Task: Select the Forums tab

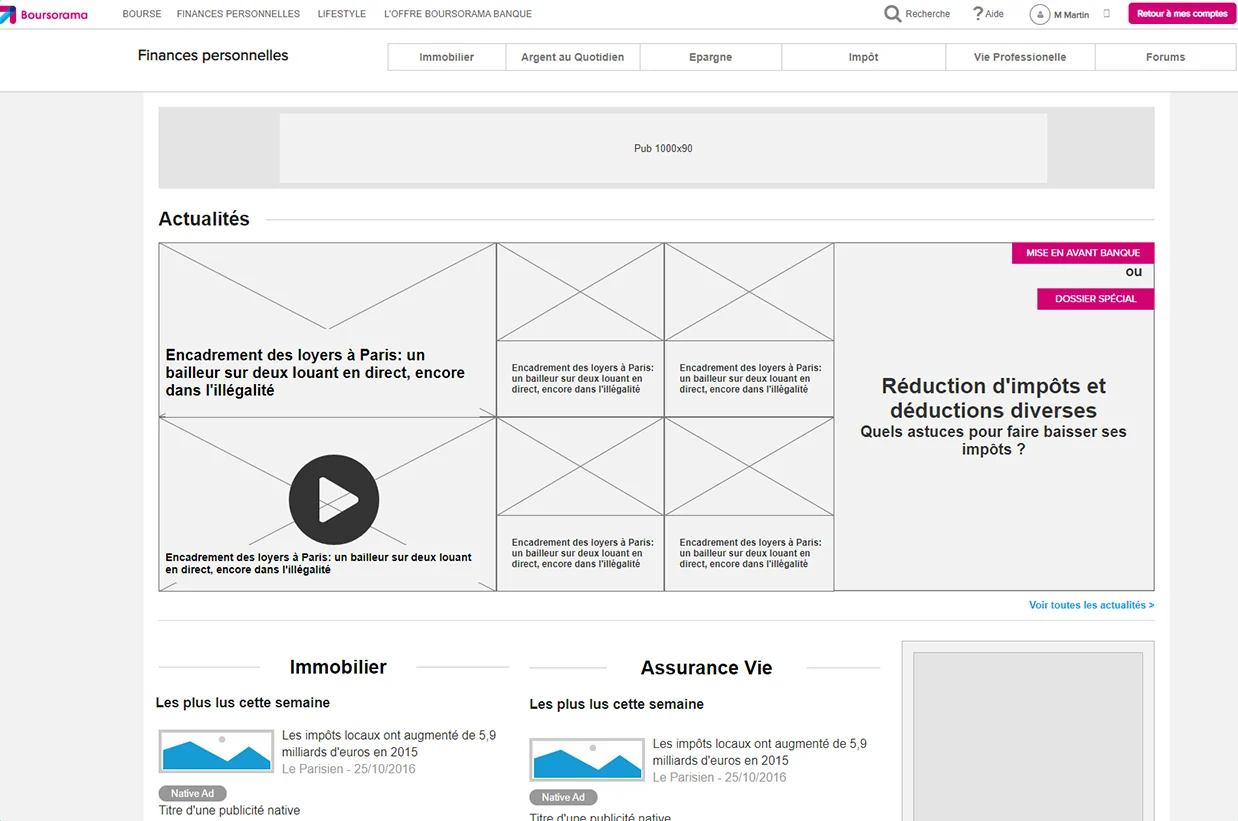Action: point(1166,57)
